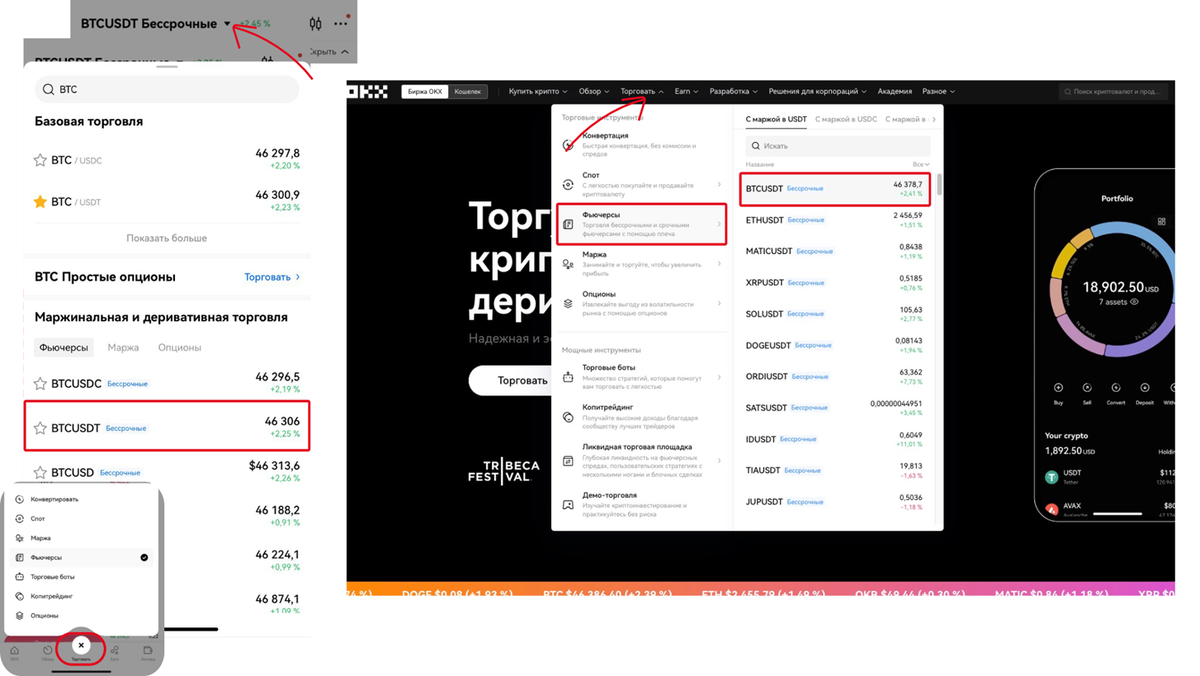Viewport: 1200px width, 676px height.
Task: Click the star next to BTCUSD Бессрочные
Action: (40, 472)
